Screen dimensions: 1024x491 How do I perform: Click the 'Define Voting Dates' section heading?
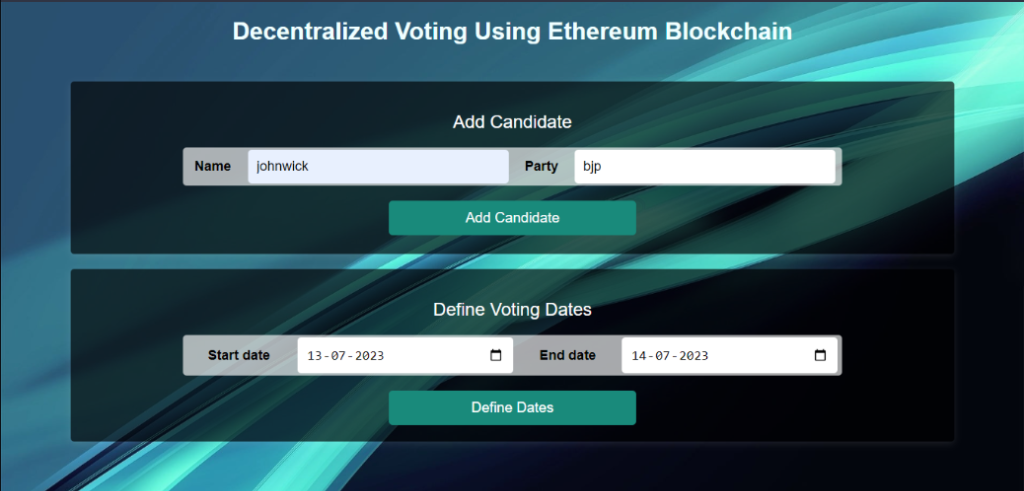point(512,310)
